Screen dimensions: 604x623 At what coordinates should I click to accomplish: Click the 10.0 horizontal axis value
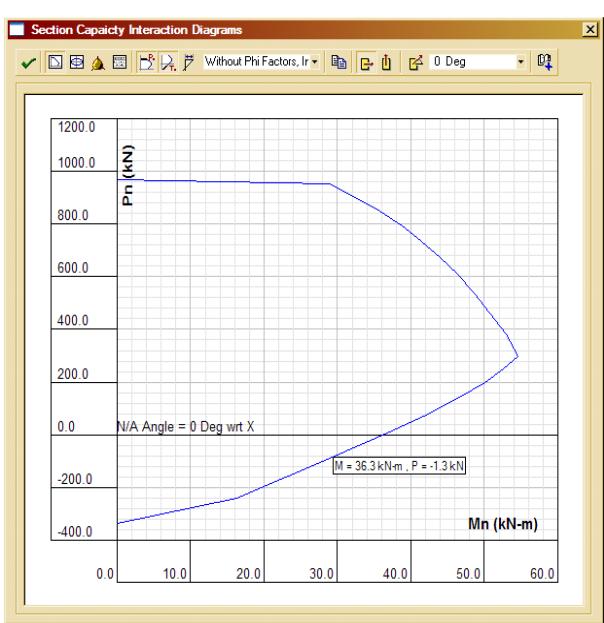175,574
